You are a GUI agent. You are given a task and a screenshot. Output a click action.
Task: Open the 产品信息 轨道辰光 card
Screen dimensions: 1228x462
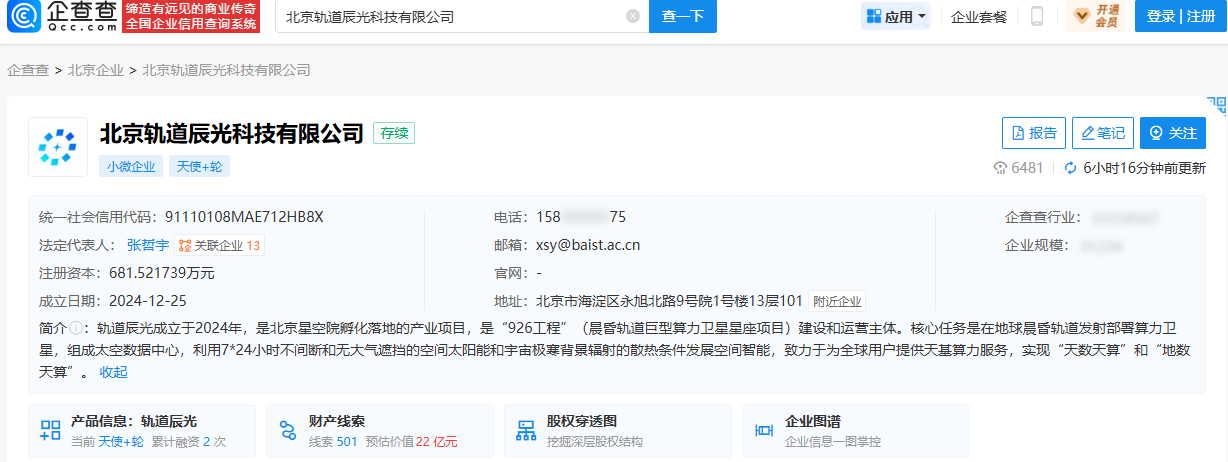(142, 431)
